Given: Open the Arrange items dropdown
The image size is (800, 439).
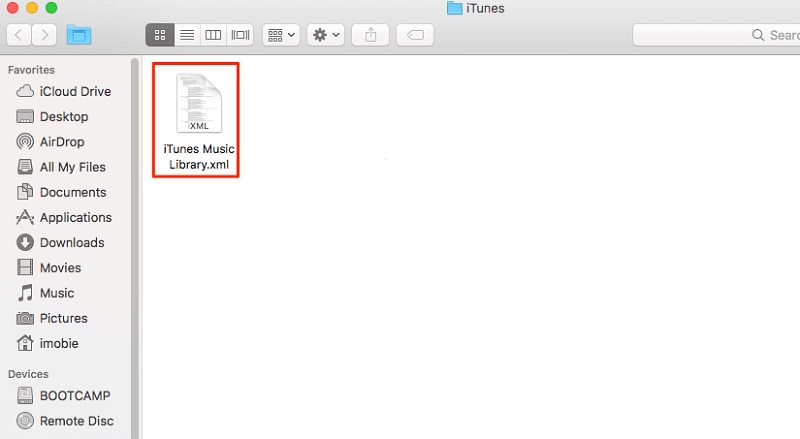Looking at the screenshot, I should [x=281, y=35].
